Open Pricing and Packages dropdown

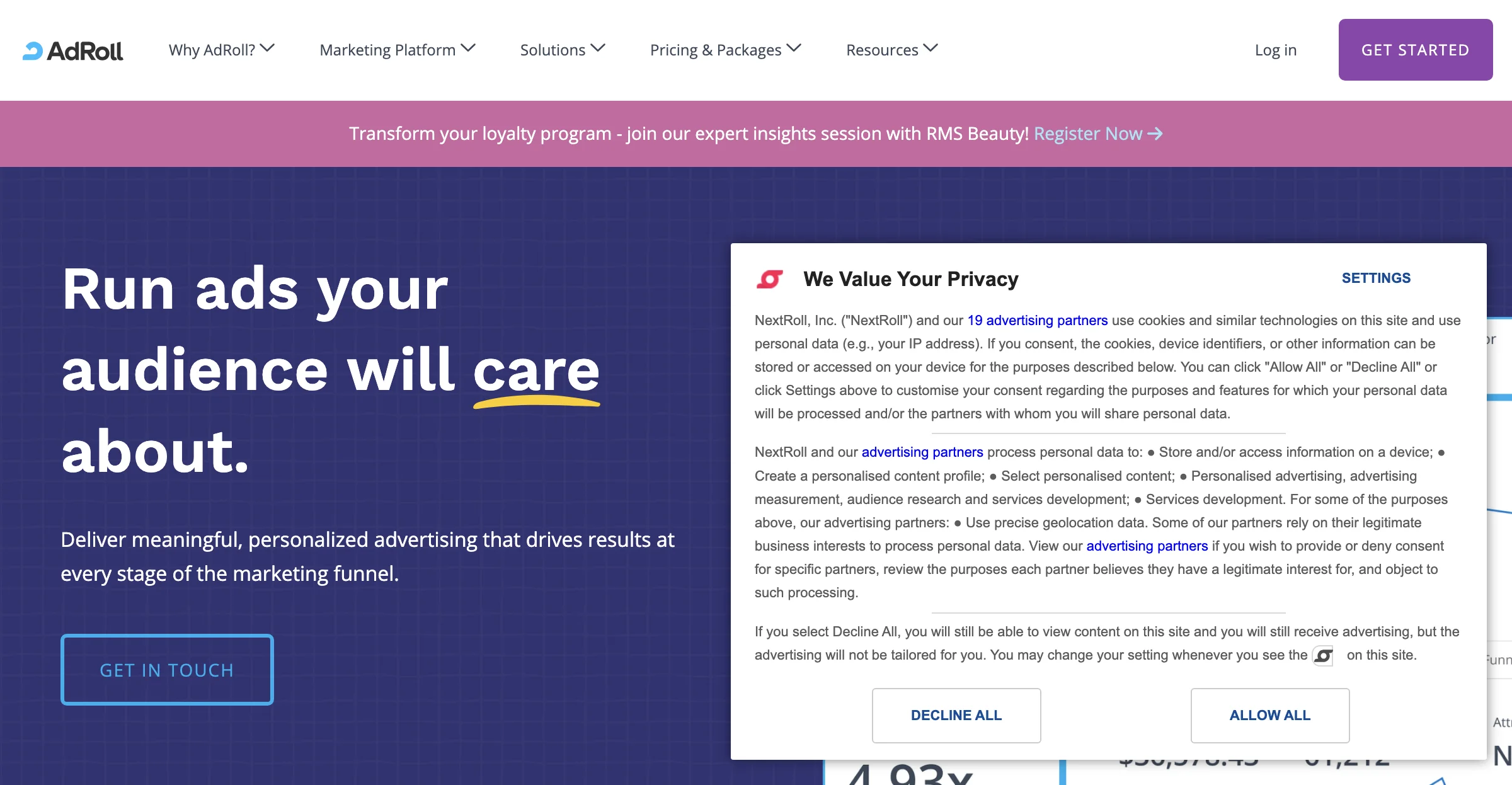click(725, 49)
